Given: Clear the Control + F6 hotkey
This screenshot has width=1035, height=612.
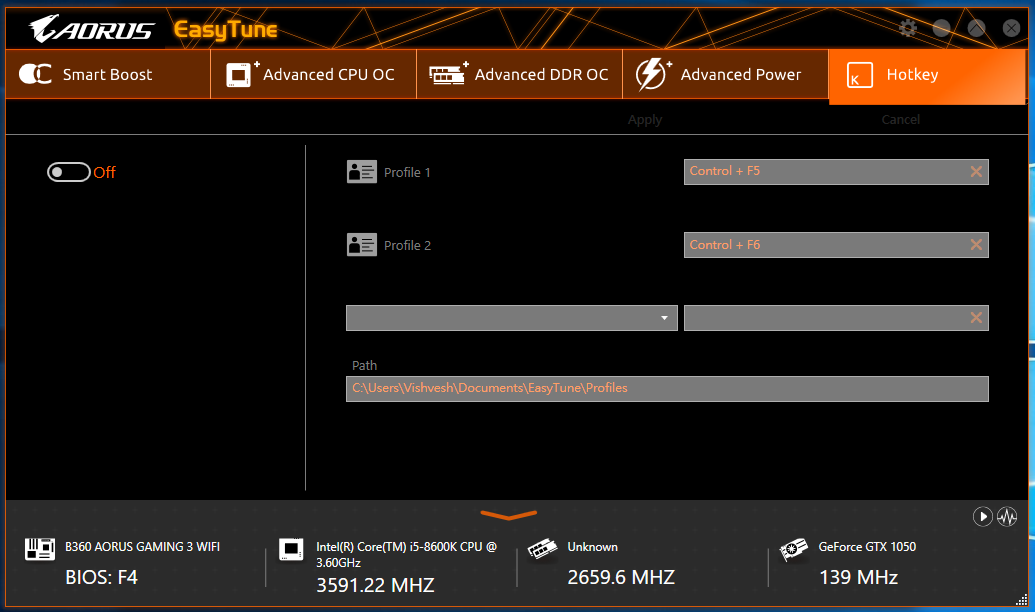Looking at the screenshot, I should pos(976,245).
